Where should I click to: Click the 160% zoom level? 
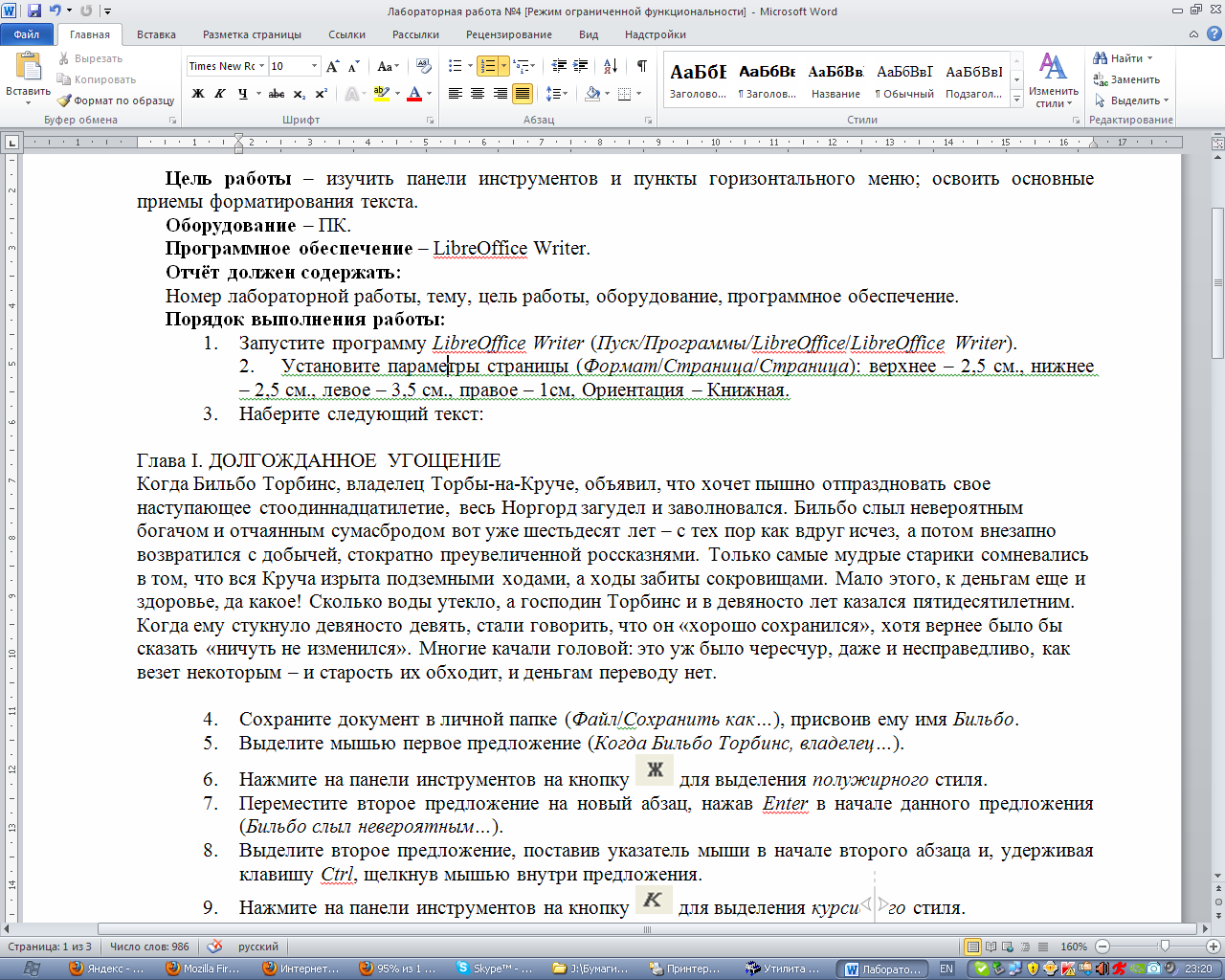click(1074, 947)
